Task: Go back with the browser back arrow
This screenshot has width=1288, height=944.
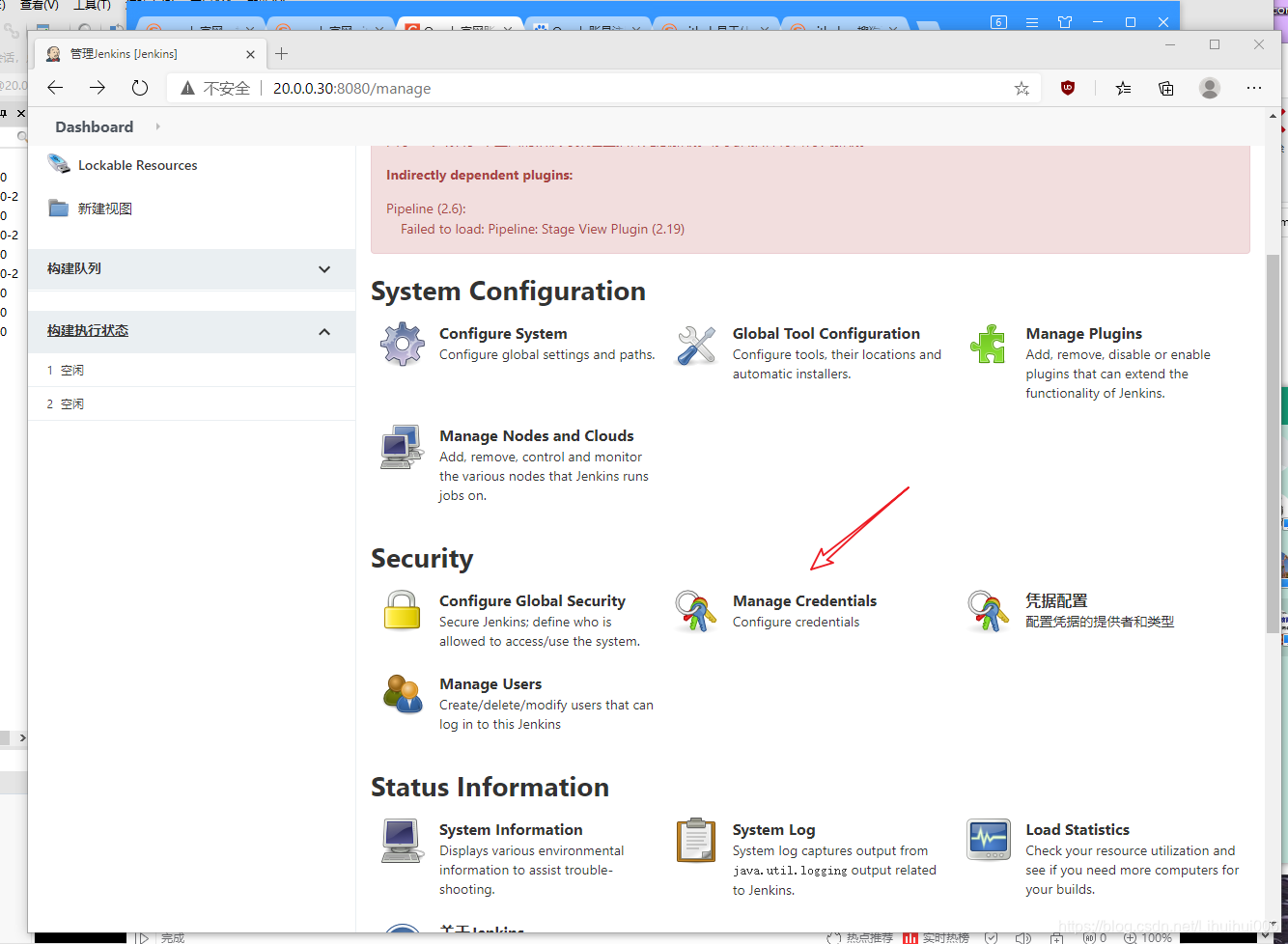Action: [55, 88]
